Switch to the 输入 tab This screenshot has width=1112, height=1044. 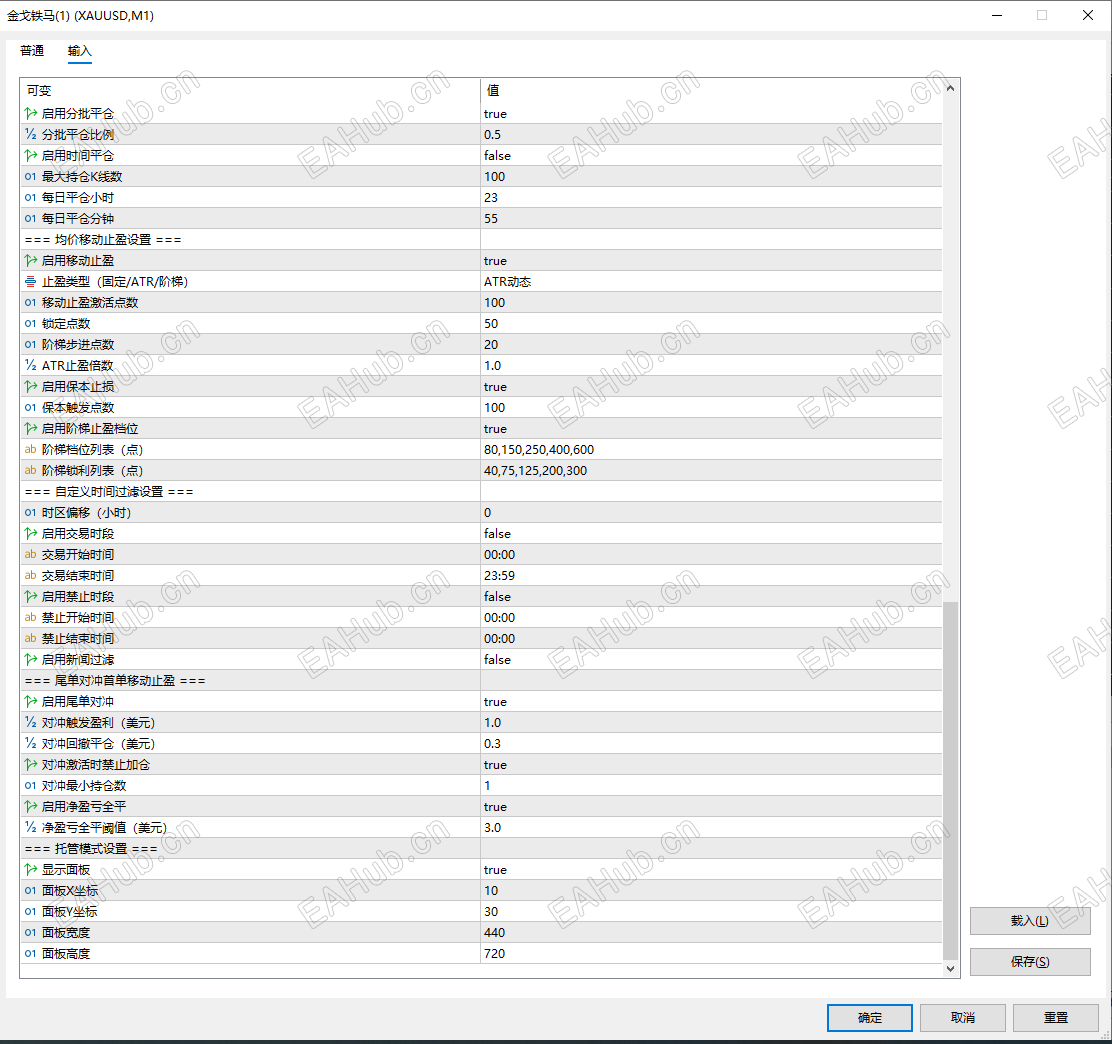(79, 51)
